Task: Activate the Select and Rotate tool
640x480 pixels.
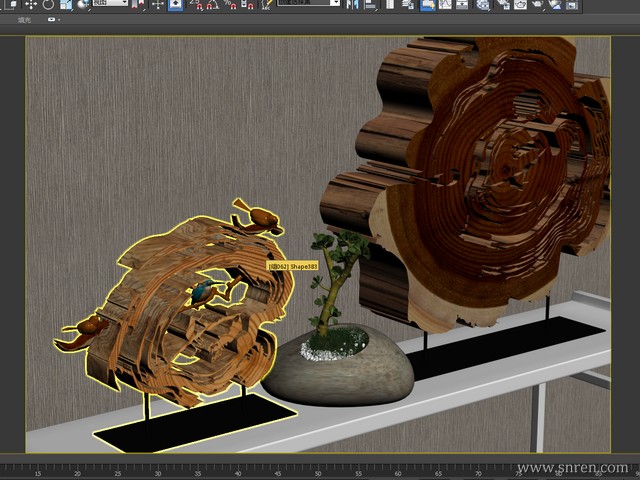Action: [48, 4]
